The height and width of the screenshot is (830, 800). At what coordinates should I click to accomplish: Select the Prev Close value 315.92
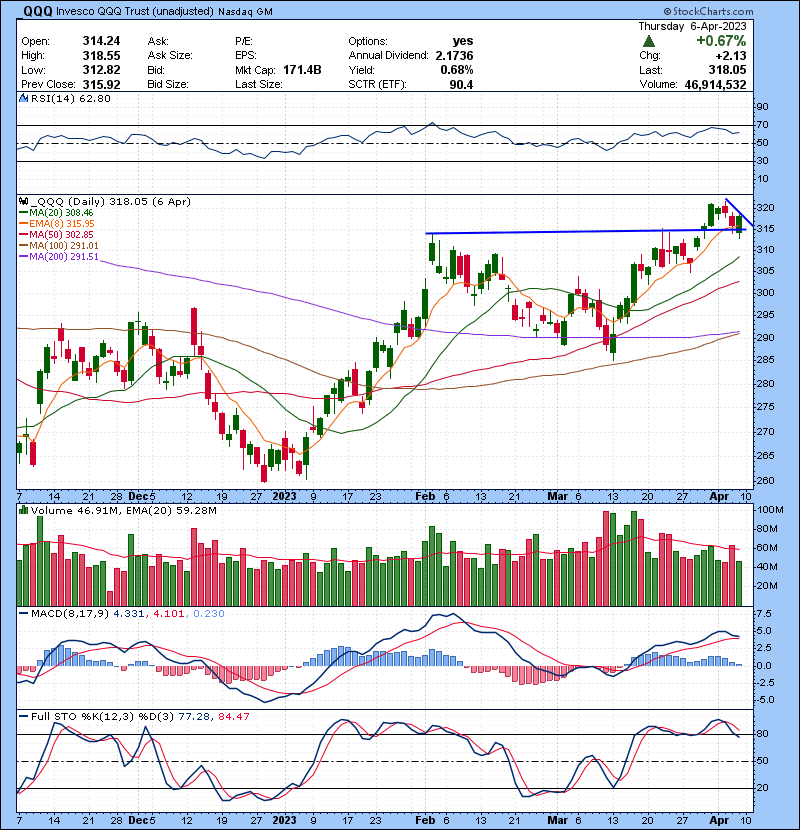click(x=101, y=84)
